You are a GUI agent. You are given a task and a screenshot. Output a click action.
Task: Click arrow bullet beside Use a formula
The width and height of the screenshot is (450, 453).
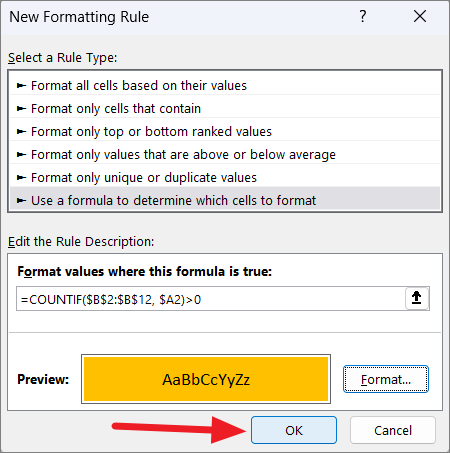(21, 201)
